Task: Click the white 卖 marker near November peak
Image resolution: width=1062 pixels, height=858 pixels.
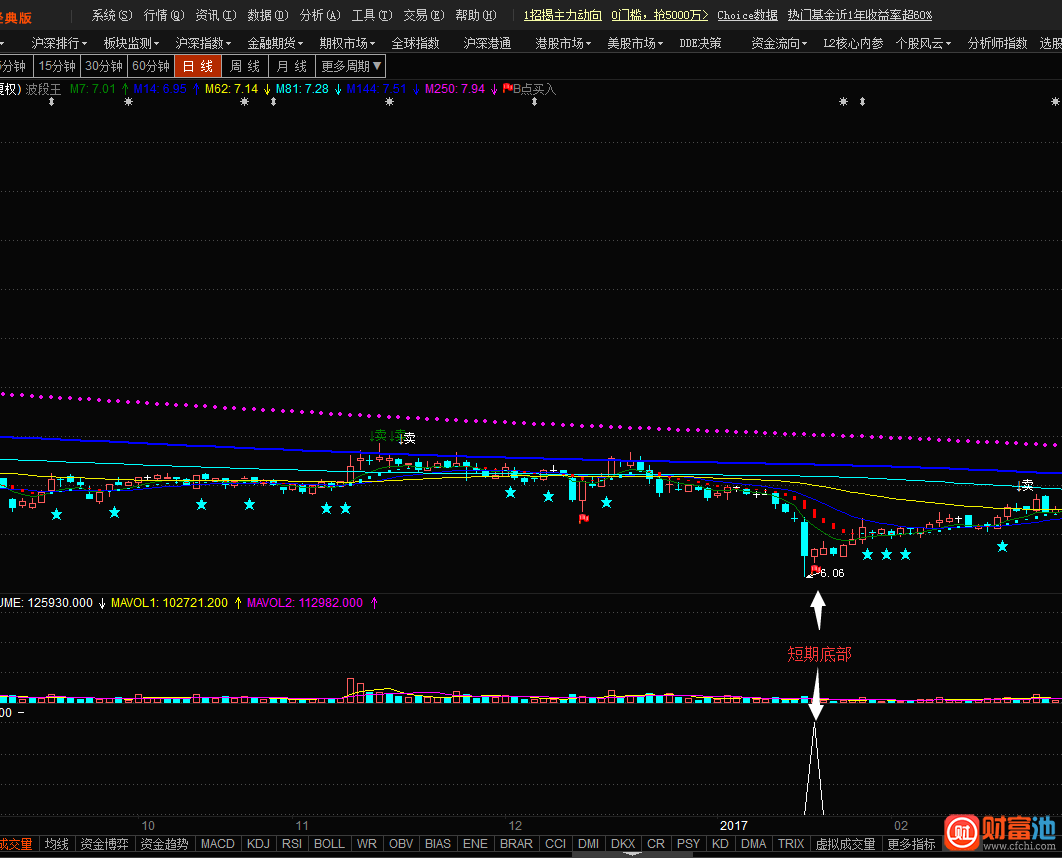Action: [408, 438]
